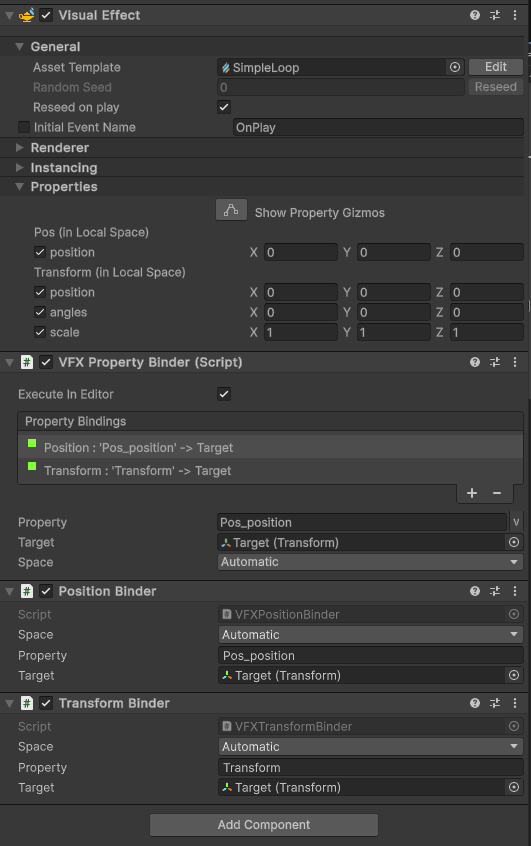The width and height of the screenshot is (531, 846).
Task: Open help for the Visual Effect component
Action: point(475,15)
